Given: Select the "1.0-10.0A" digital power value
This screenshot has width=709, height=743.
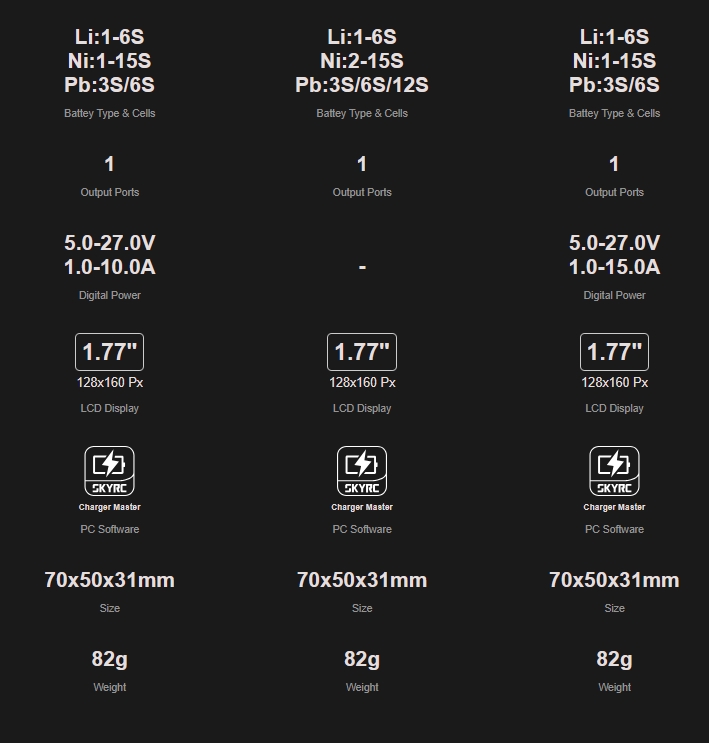Looking at the screenshot, I should tap(109, 267).
